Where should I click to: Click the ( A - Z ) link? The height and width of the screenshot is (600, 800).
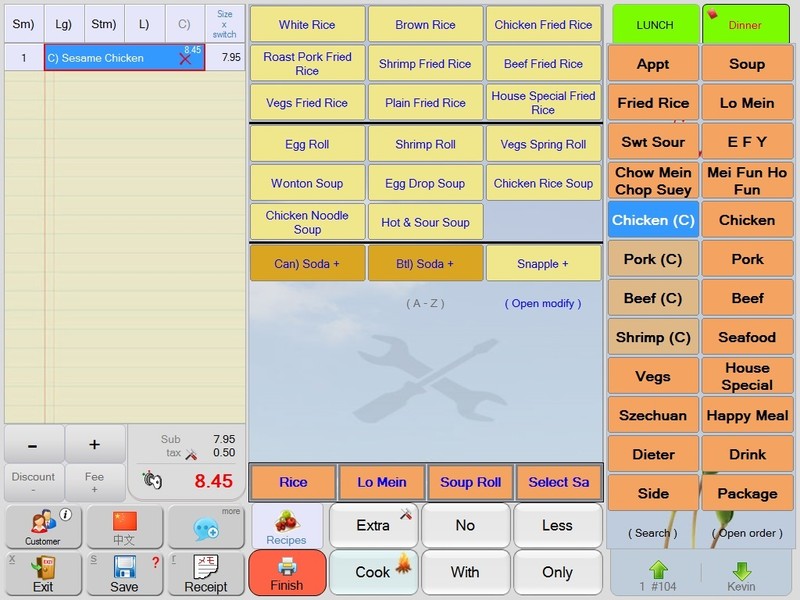425,304
